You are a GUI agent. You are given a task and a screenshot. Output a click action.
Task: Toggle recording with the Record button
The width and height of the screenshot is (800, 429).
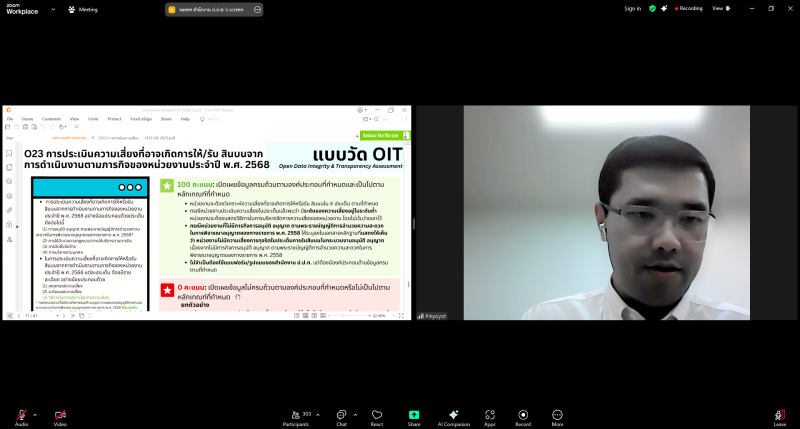click(523, 414)
